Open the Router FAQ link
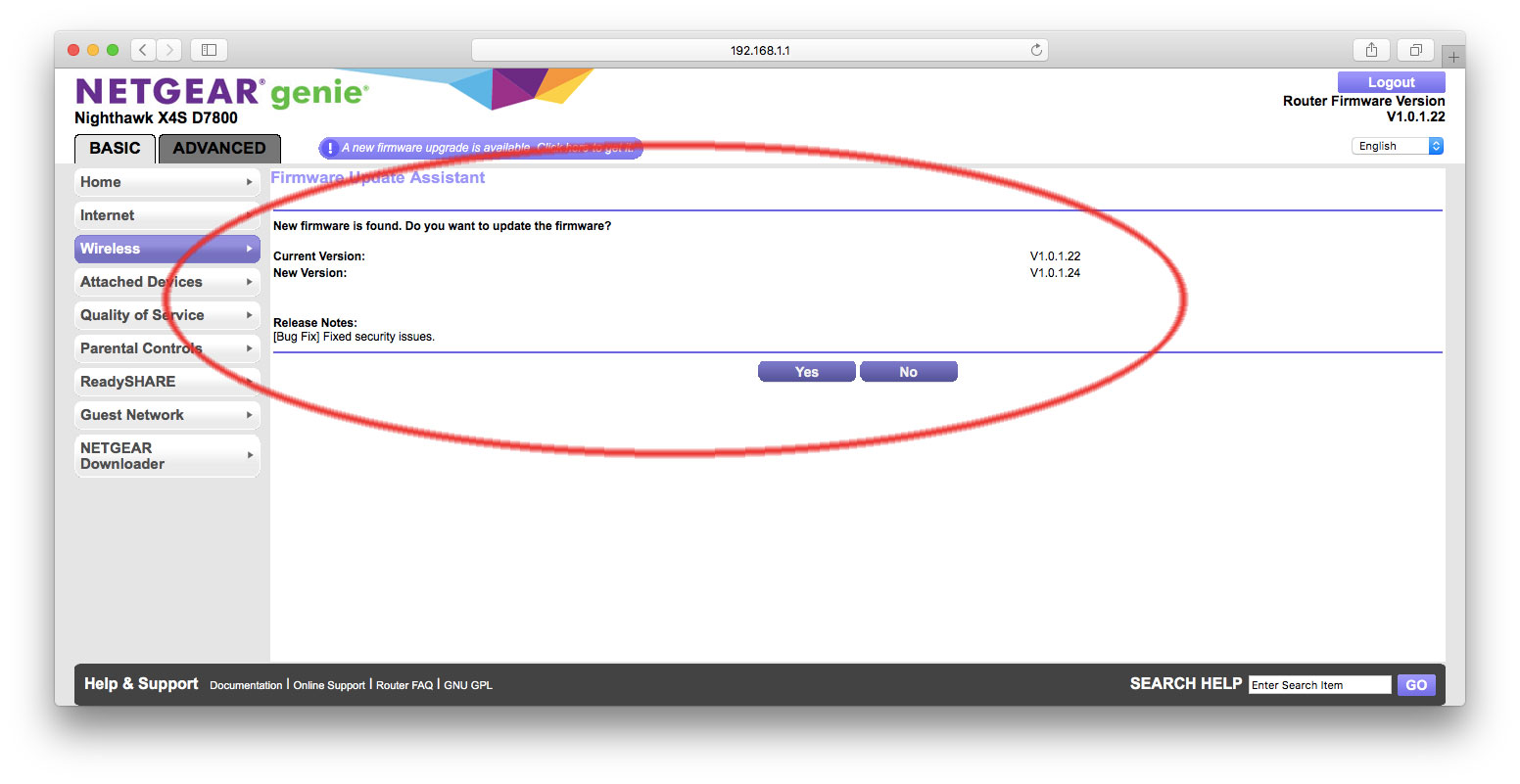Image resolution: width=1520 pixels, height=784 pixels. pyautogui.click(x=404, y=685)
